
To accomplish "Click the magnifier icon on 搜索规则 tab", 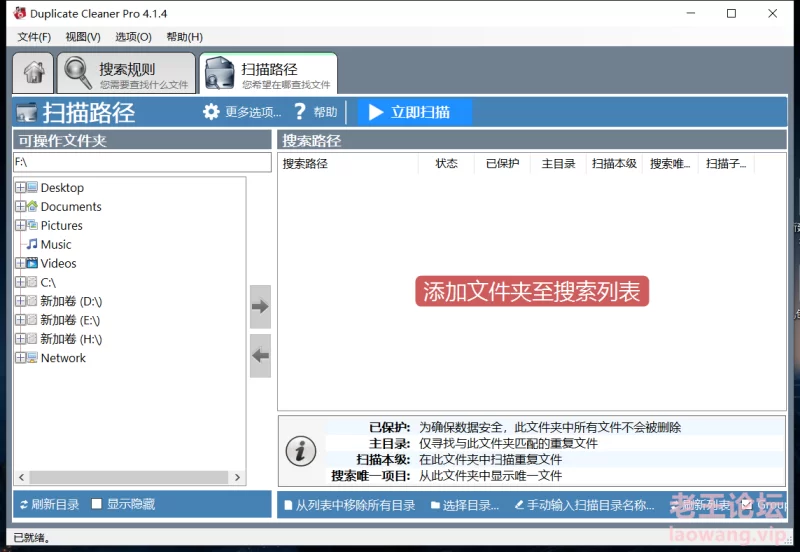I will click(78, 72).
